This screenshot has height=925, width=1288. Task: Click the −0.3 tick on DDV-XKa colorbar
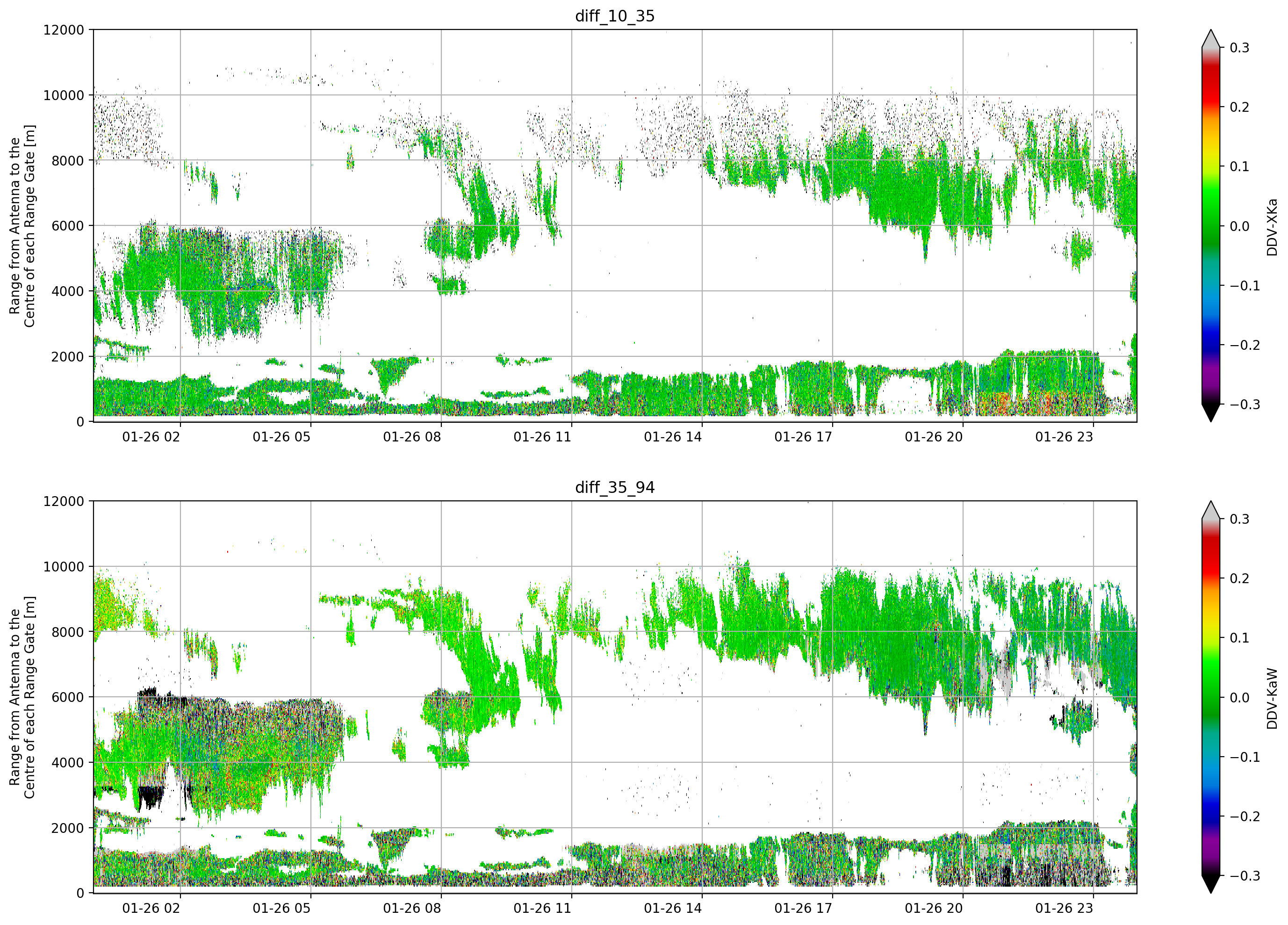tap(1245, 405)
